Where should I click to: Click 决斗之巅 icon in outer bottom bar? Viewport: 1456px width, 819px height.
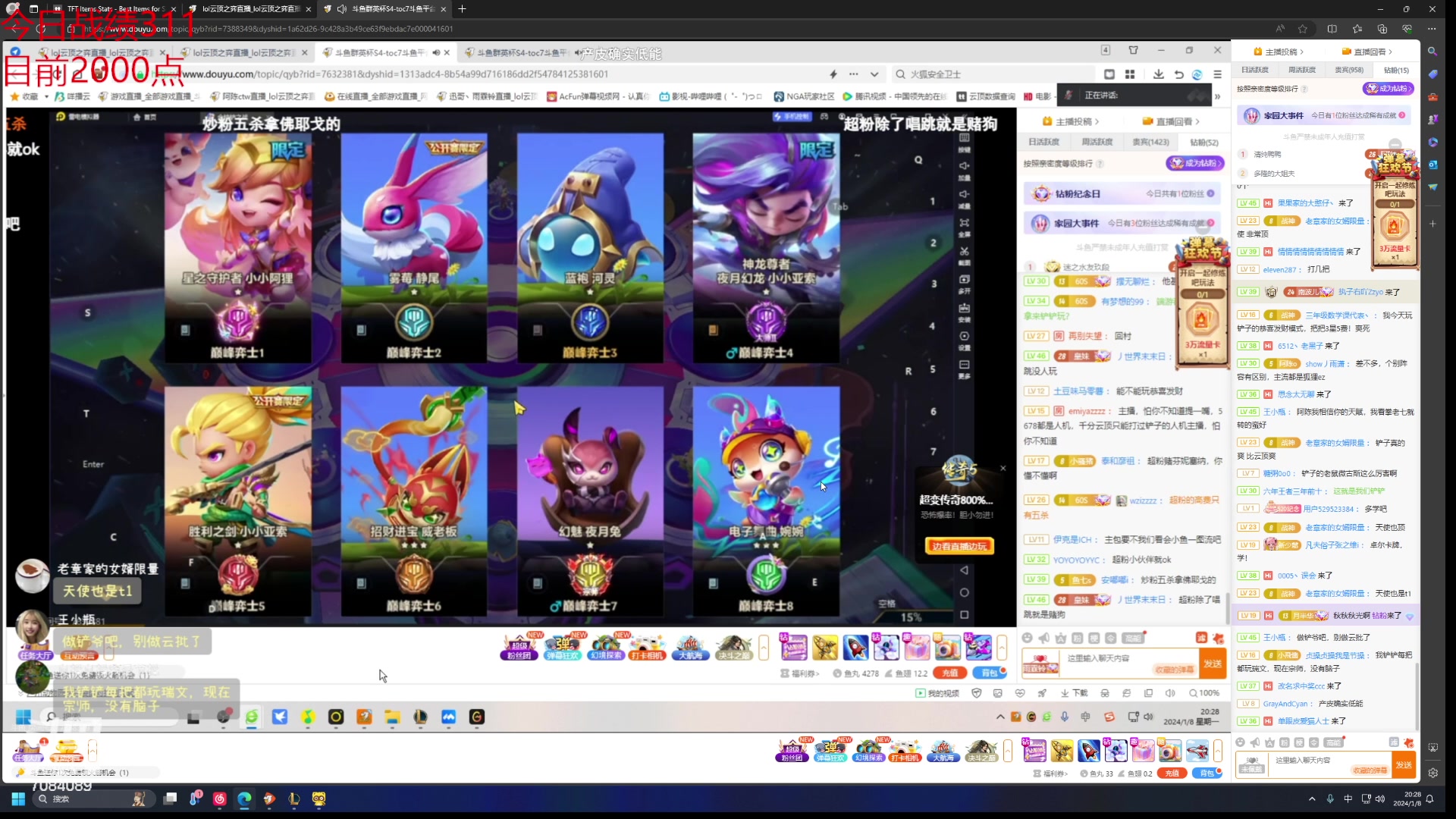(x=981, y=751)
